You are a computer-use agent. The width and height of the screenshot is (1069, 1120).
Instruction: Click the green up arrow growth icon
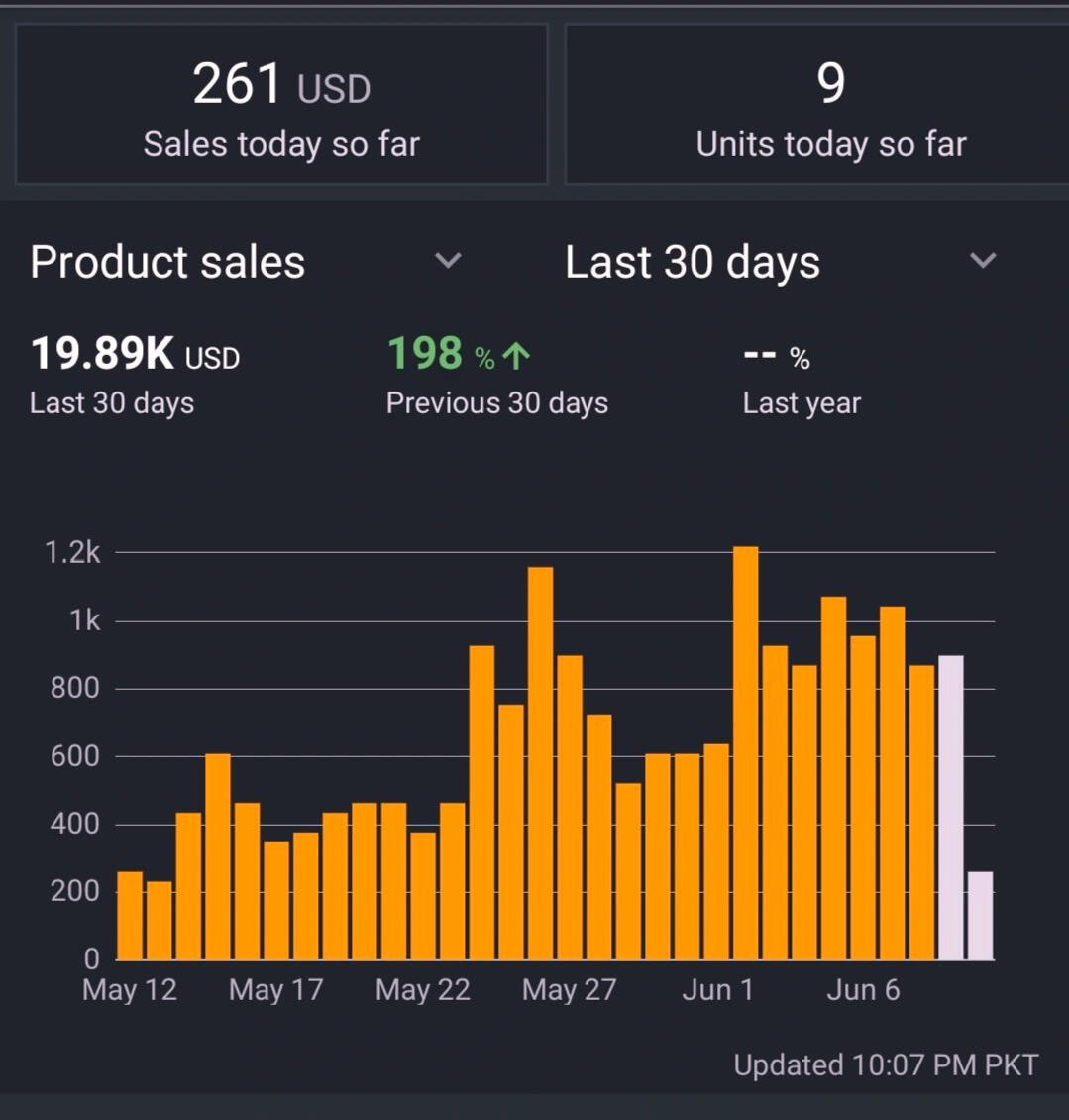point(516,356)
